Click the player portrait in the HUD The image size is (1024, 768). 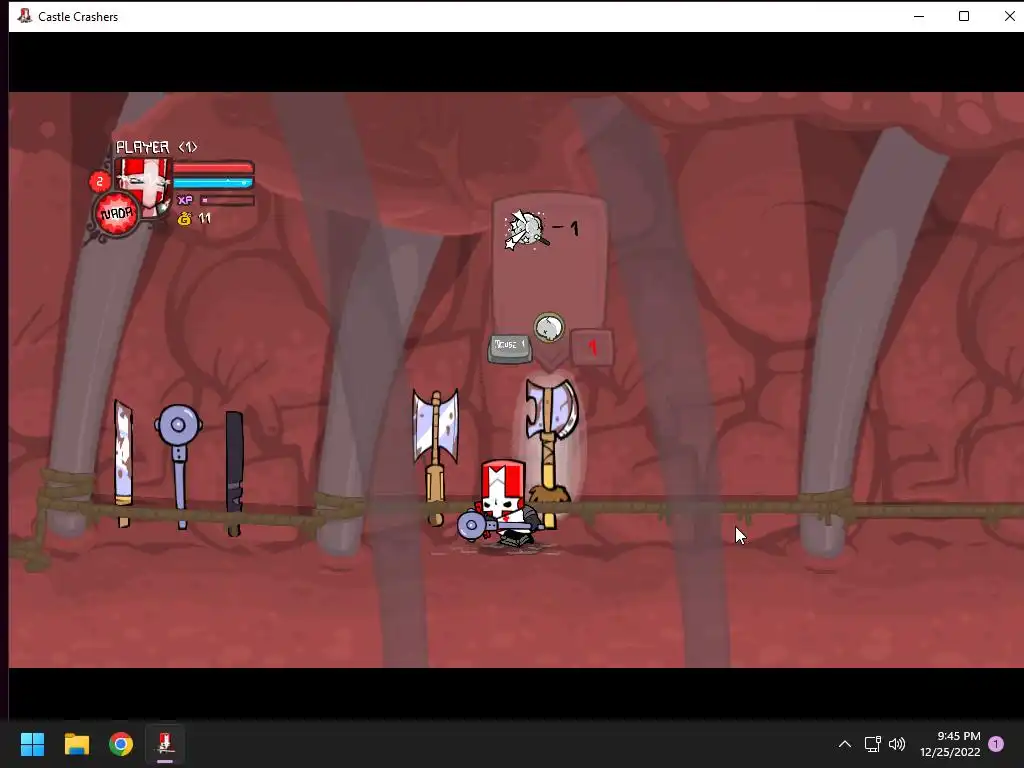pos(143,186)
